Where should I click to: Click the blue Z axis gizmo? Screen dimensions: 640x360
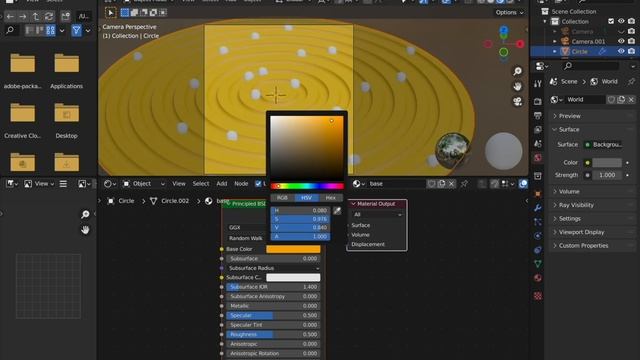pos(504,30)
